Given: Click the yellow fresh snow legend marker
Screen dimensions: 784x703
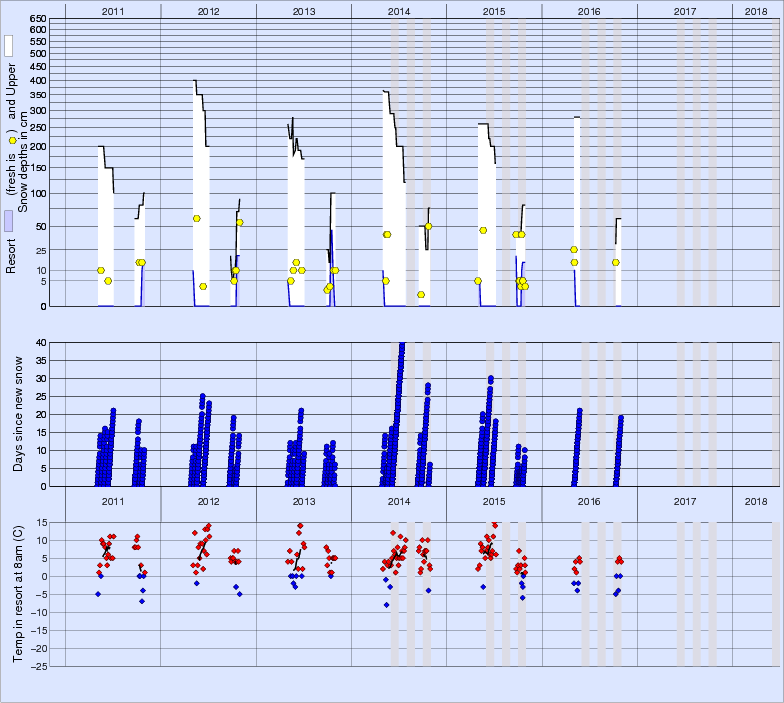Looking at the screenshot, I should pyautogui.click(x=12, y=141).
